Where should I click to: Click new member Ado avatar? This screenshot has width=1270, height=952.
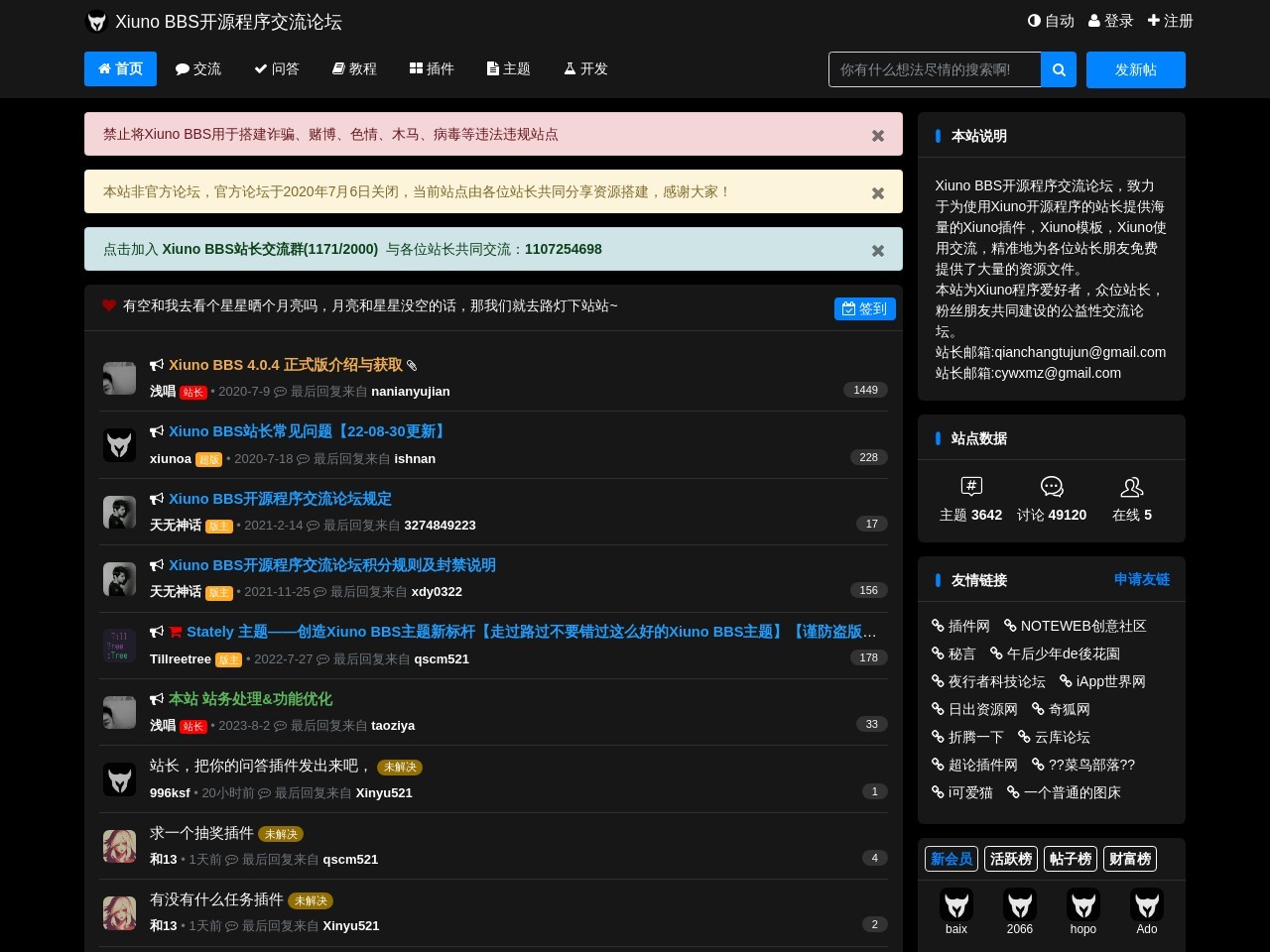point(1147,904)
